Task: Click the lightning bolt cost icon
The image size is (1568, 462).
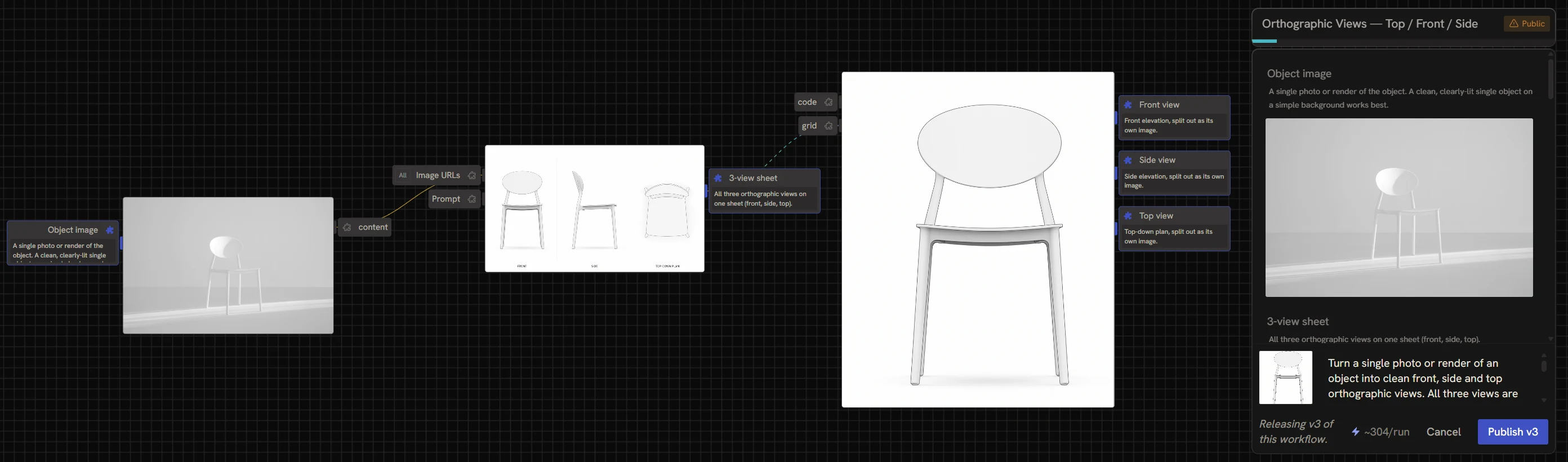Action: [x=1356, y=432]
